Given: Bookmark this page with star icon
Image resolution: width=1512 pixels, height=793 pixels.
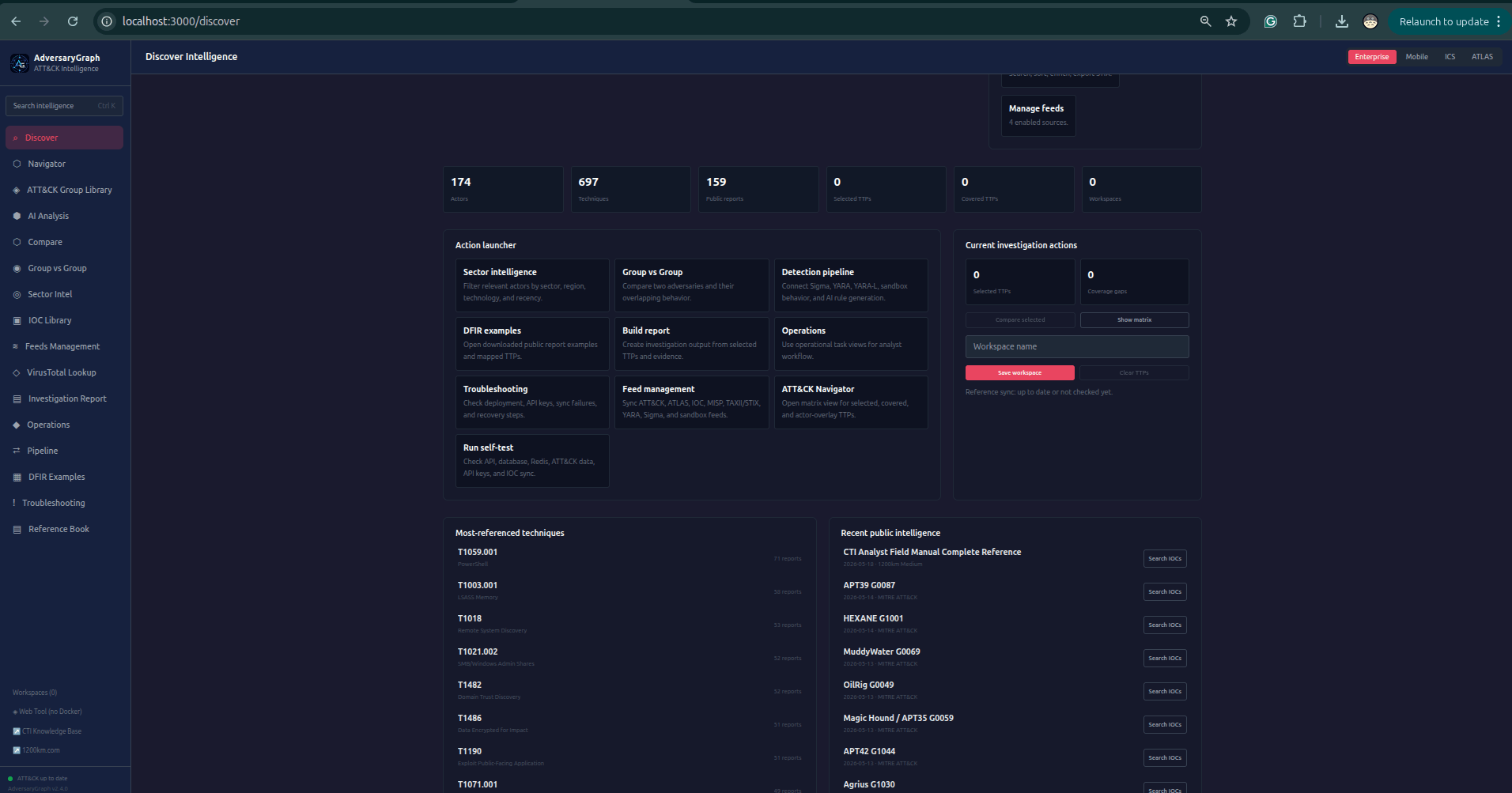Looking at the screenshot, I should [x=1231, y=21].
